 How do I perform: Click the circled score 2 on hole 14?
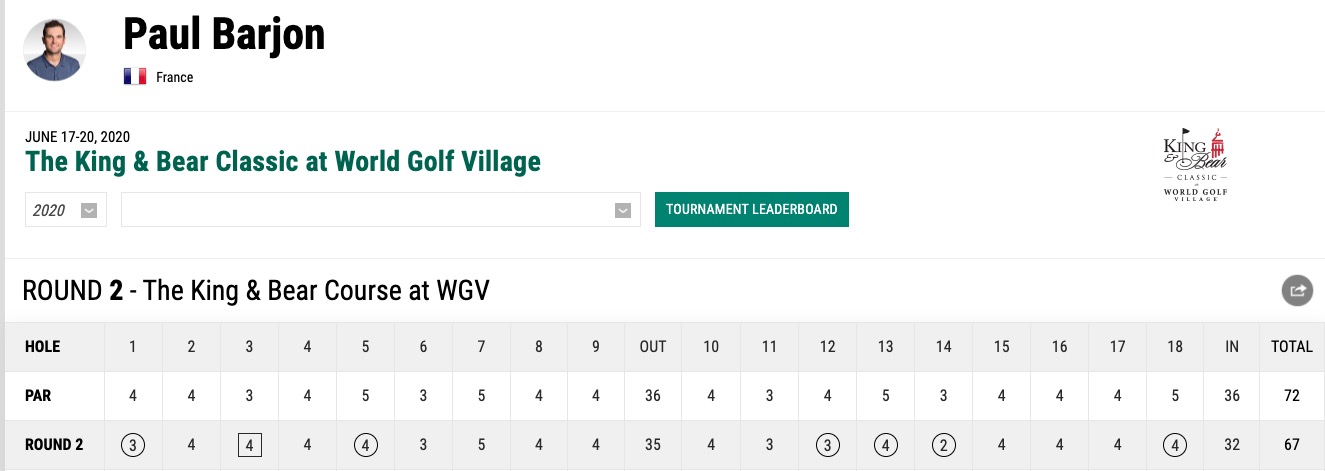943,445
